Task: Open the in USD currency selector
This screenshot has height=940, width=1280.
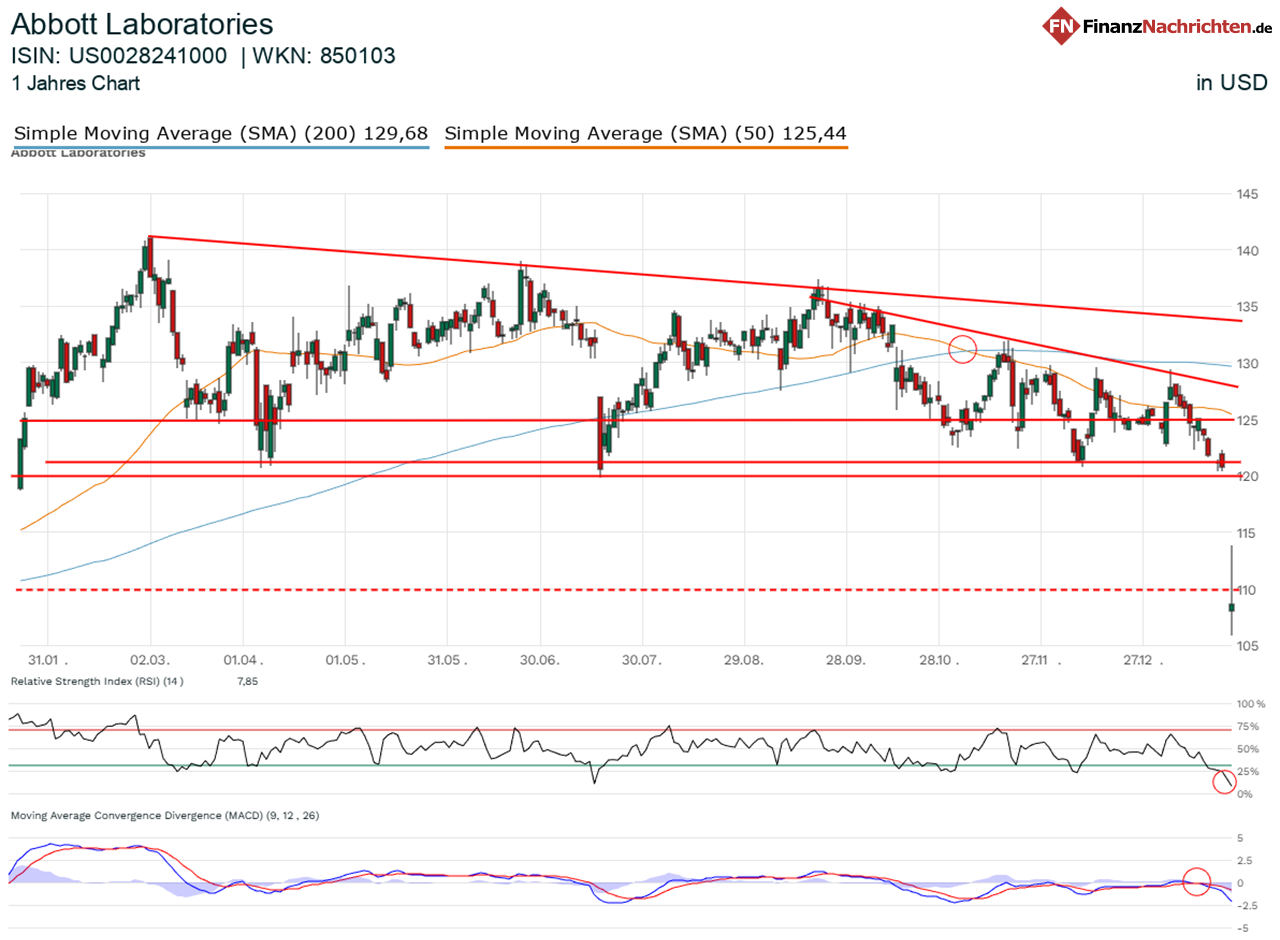Action: (x=1231, y=82)
